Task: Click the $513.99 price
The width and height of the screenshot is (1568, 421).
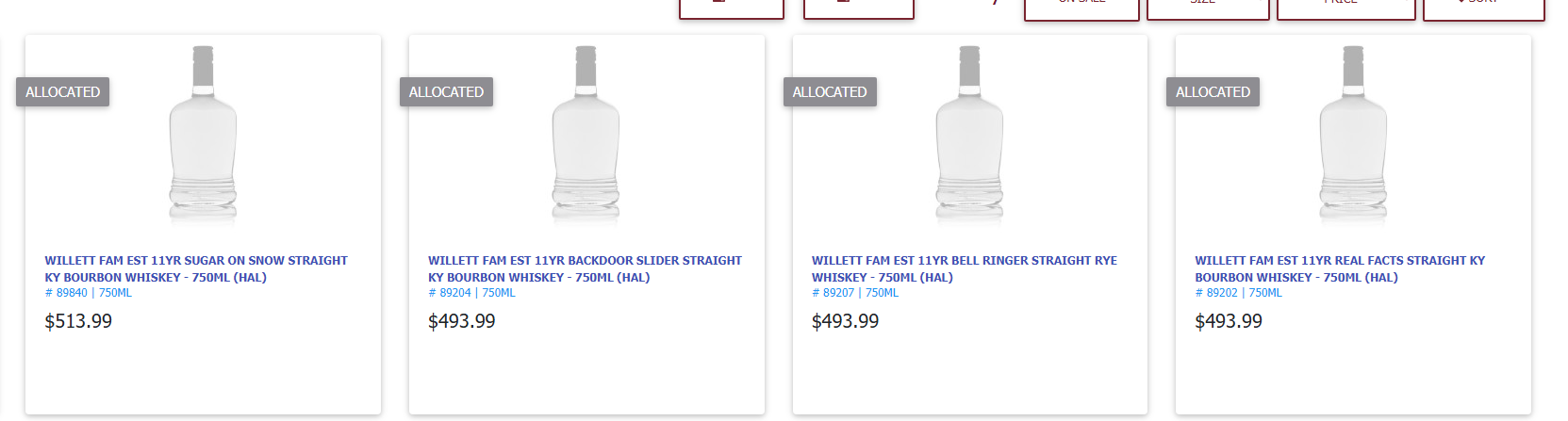Action: pos(78,321)
